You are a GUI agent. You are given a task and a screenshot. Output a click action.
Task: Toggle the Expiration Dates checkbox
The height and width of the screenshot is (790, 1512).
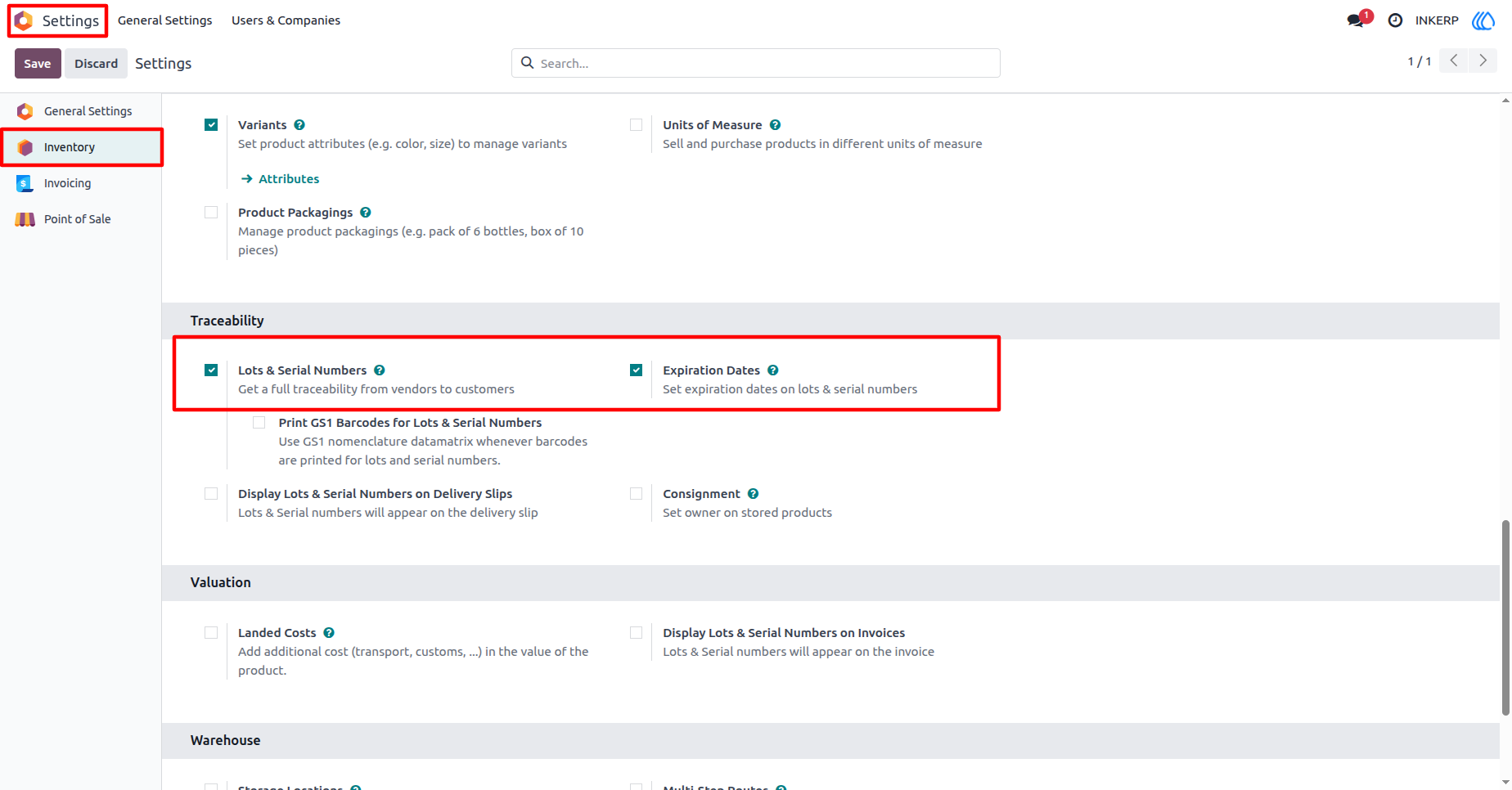[x=637, y=370]
